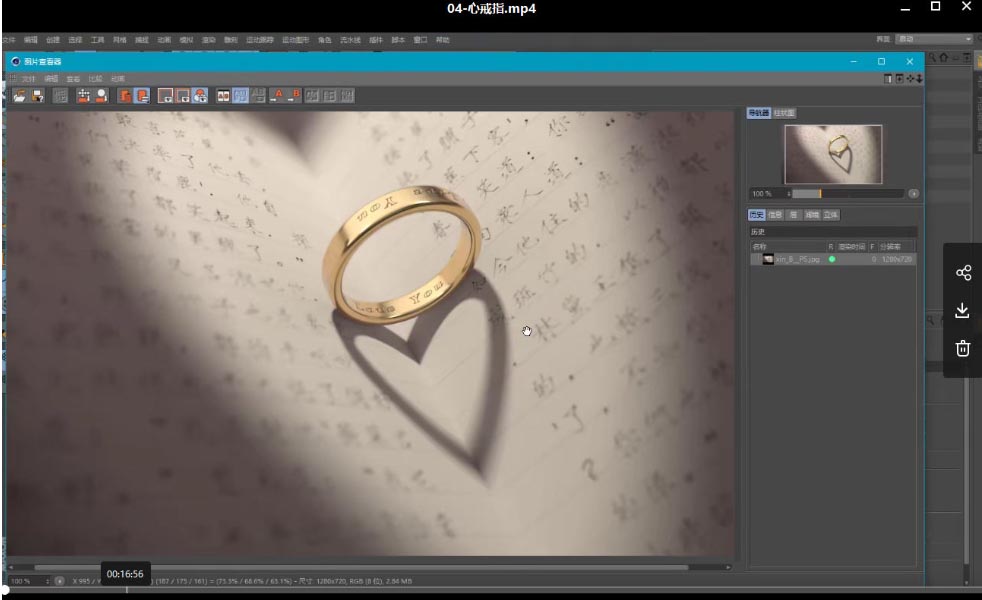Click the download icon in the video player
This screenshot has height=600, width=982.
[x=963, y=310]
